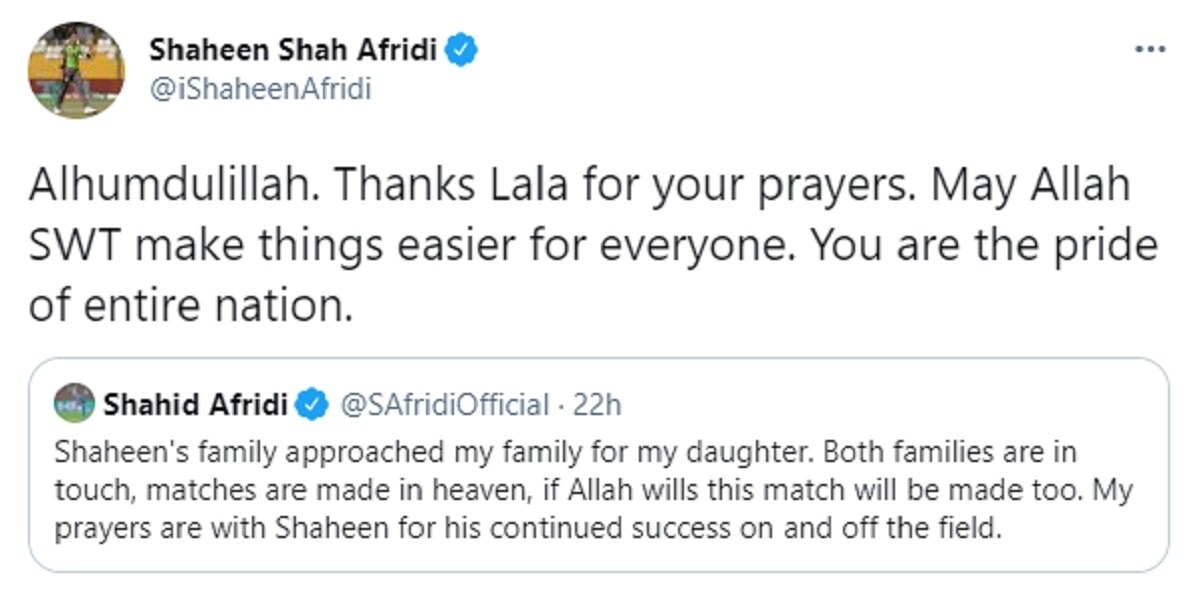Click the "of entire nation." closing line
Screen dimensions: 1200x611
[190, 305]
